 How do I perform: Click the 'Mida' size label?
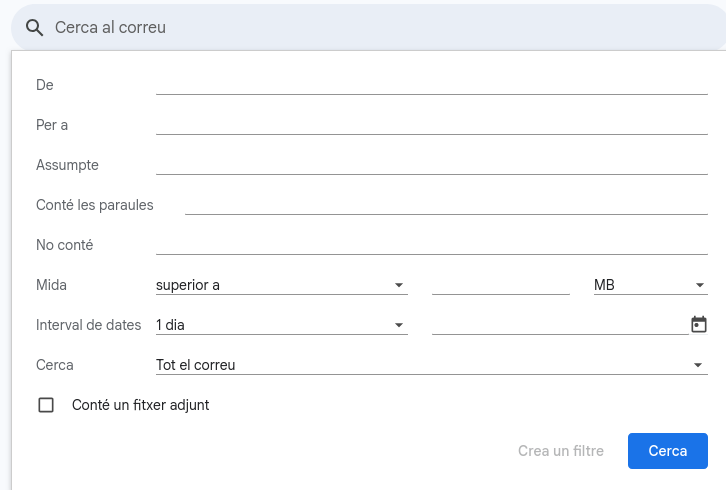(51, 285)
